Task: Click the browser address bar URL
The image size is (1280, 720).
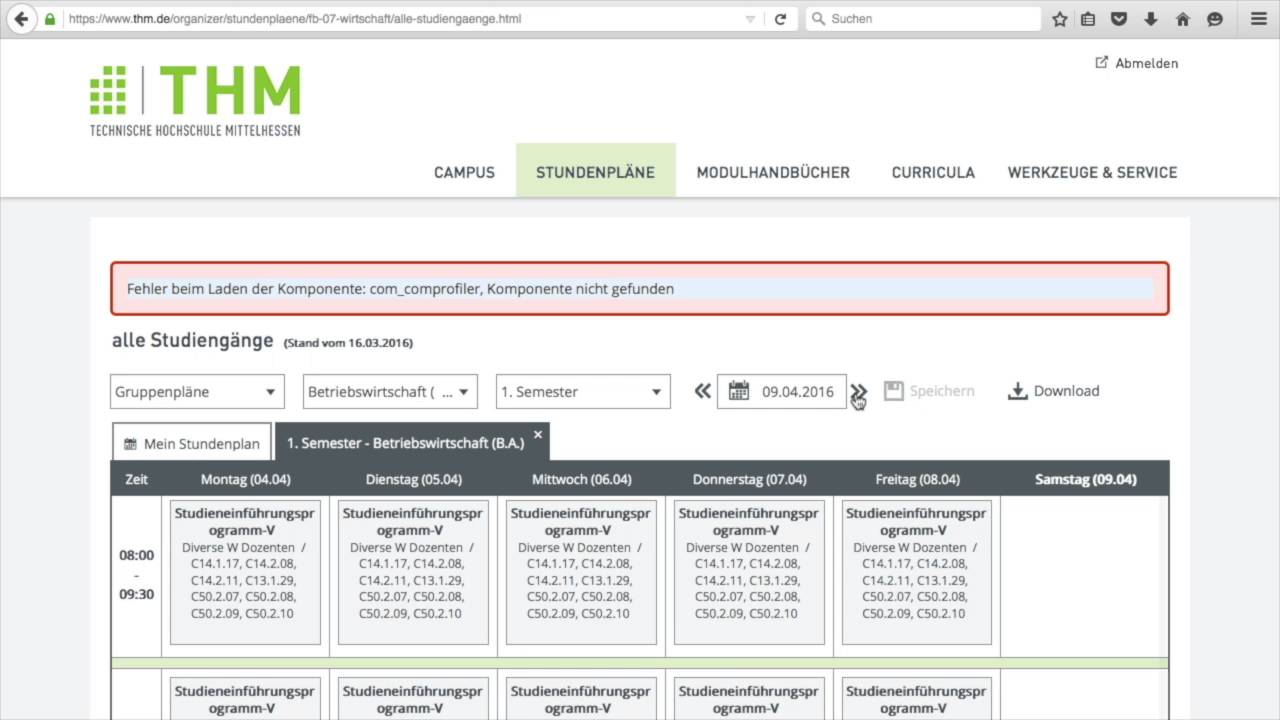Action: pyautogui.click(x=400, y=19)
